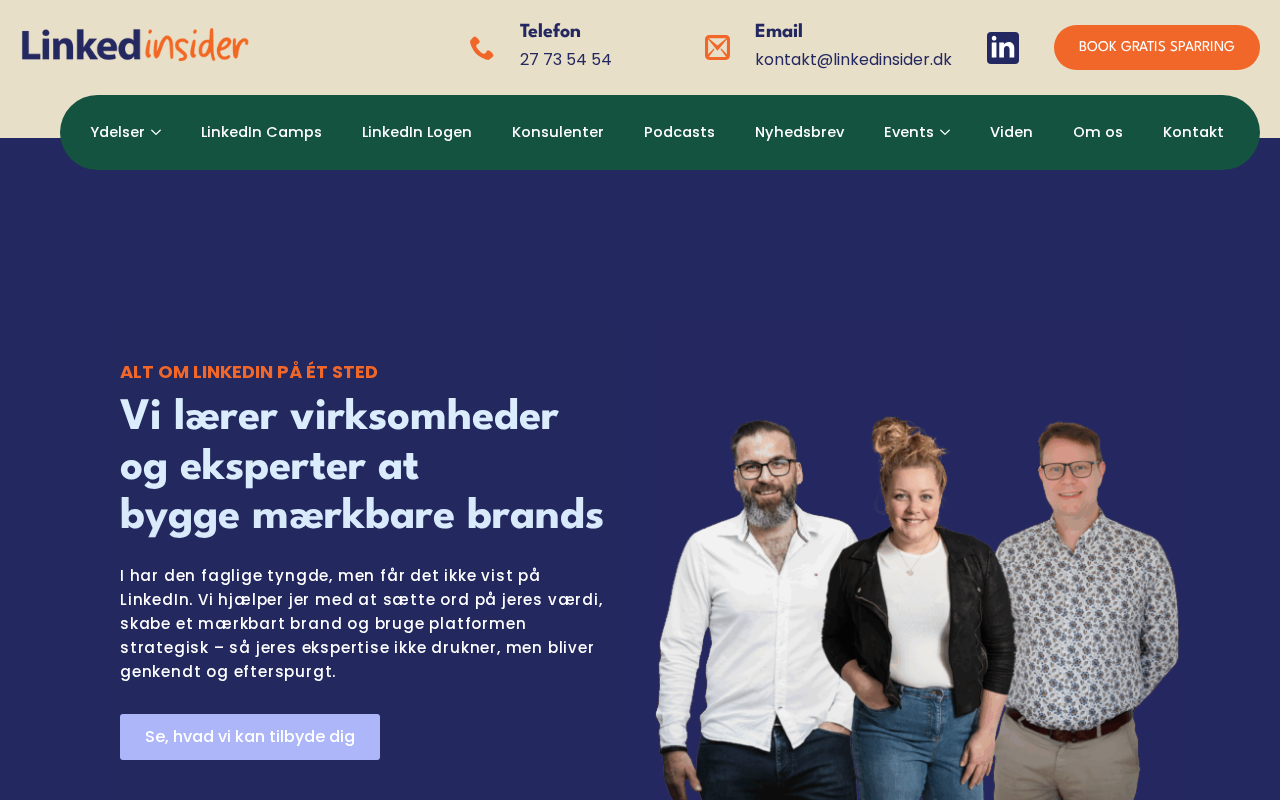Click the orange email envelope icon
The height and width of the screenshot is (800, 1280).
click(717, 47)
